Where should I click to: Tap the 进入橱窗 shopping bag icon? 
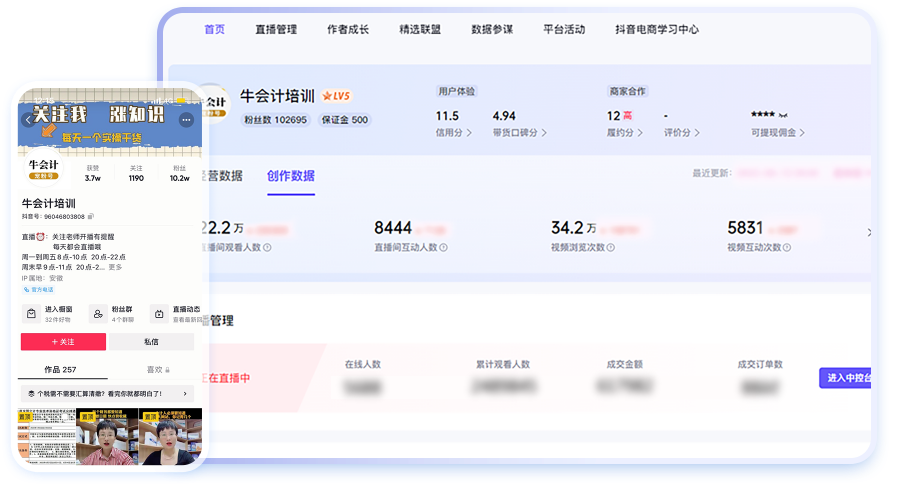pyautogui.click(x=32, y=314)
